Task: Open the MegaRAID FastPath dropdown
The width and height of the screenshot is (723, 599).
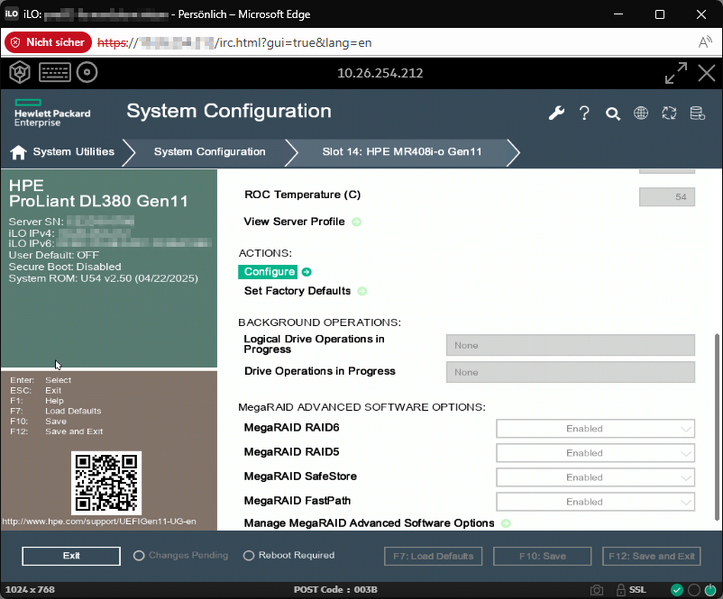Action: (595, 502)
